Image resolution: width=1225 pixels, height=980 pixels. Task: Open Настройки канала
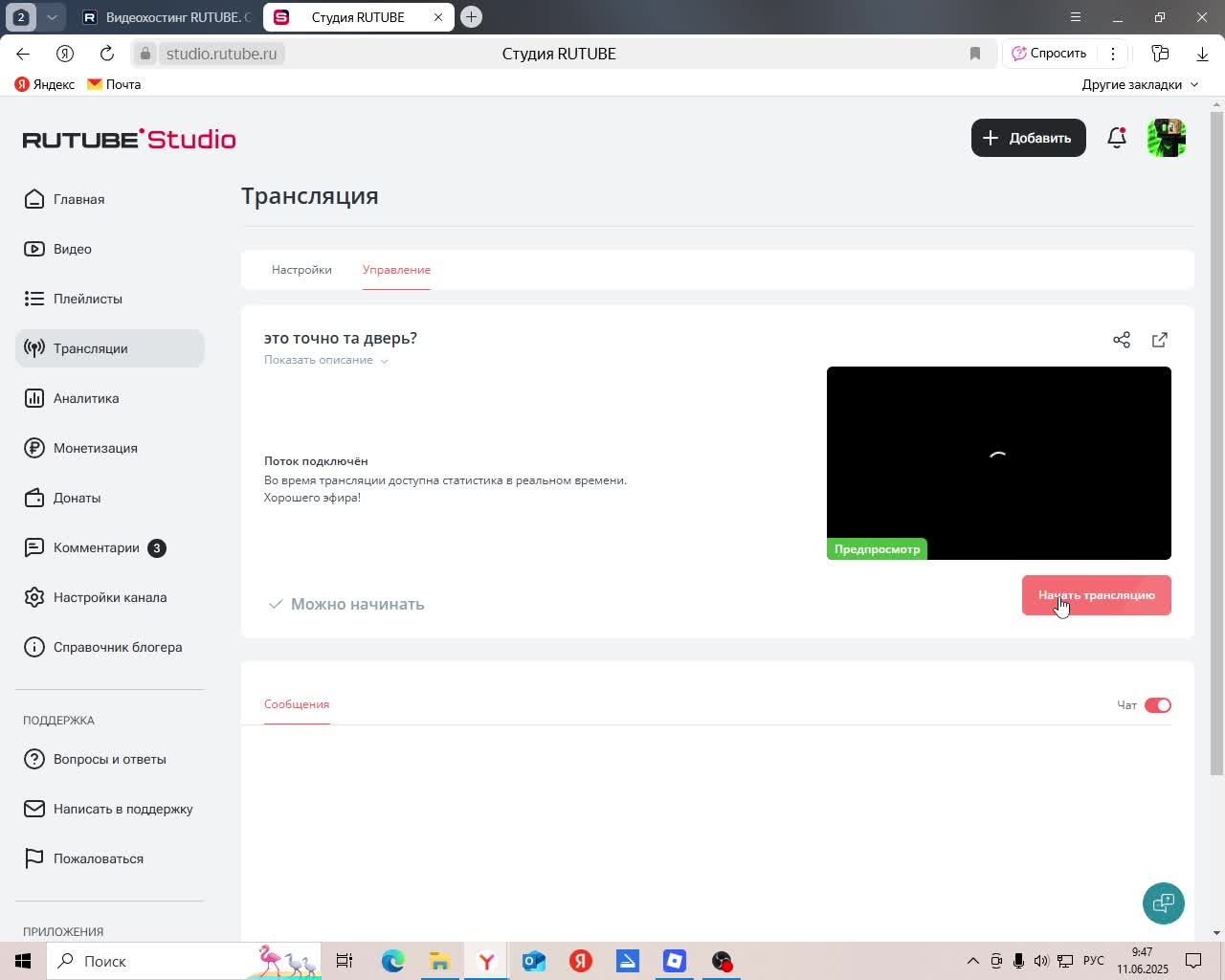pyautogui.click(x=110, y=597)
